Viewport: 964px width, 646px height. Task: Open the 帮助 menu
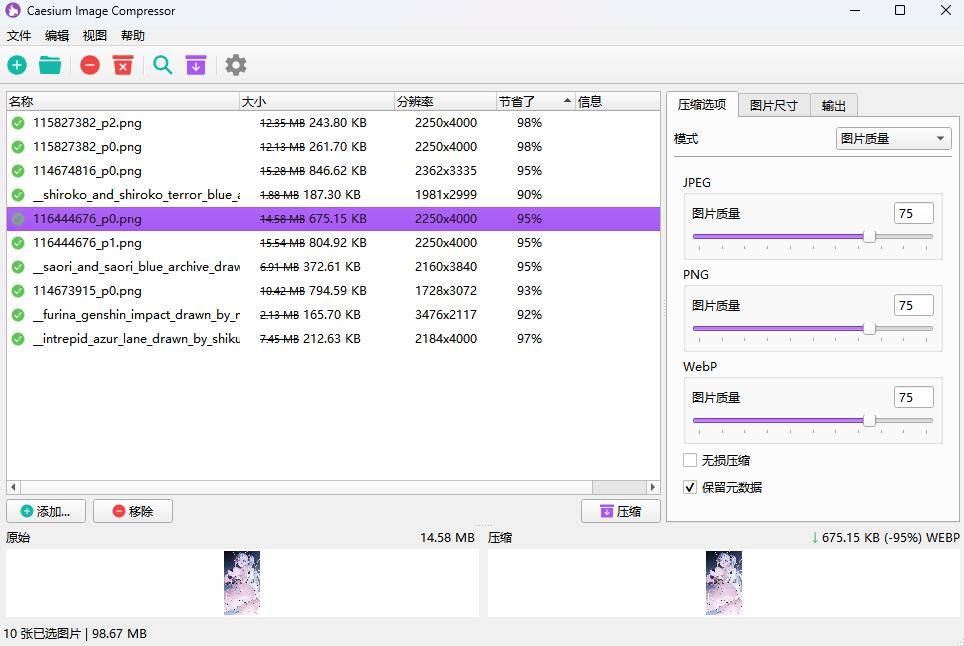click(133, 36)
